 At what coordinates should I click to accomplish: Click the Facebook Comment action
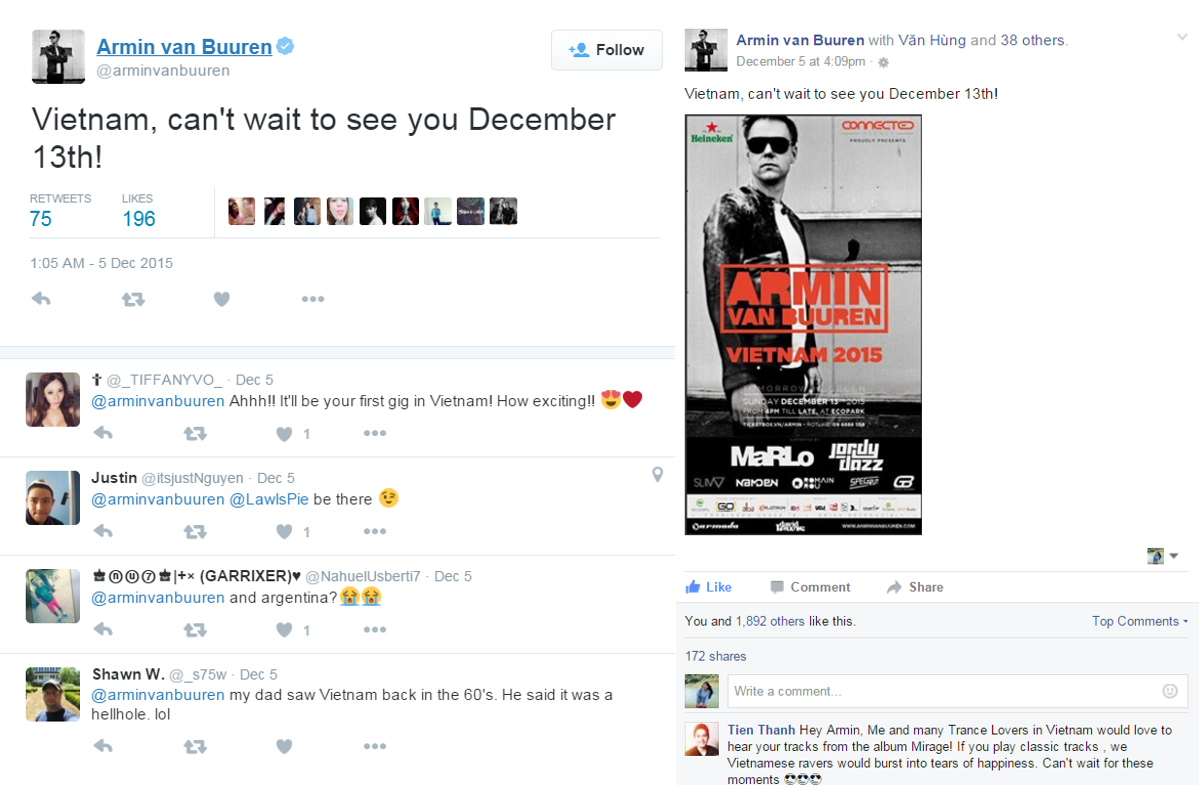pyautogui.click(x=811, y=587)
